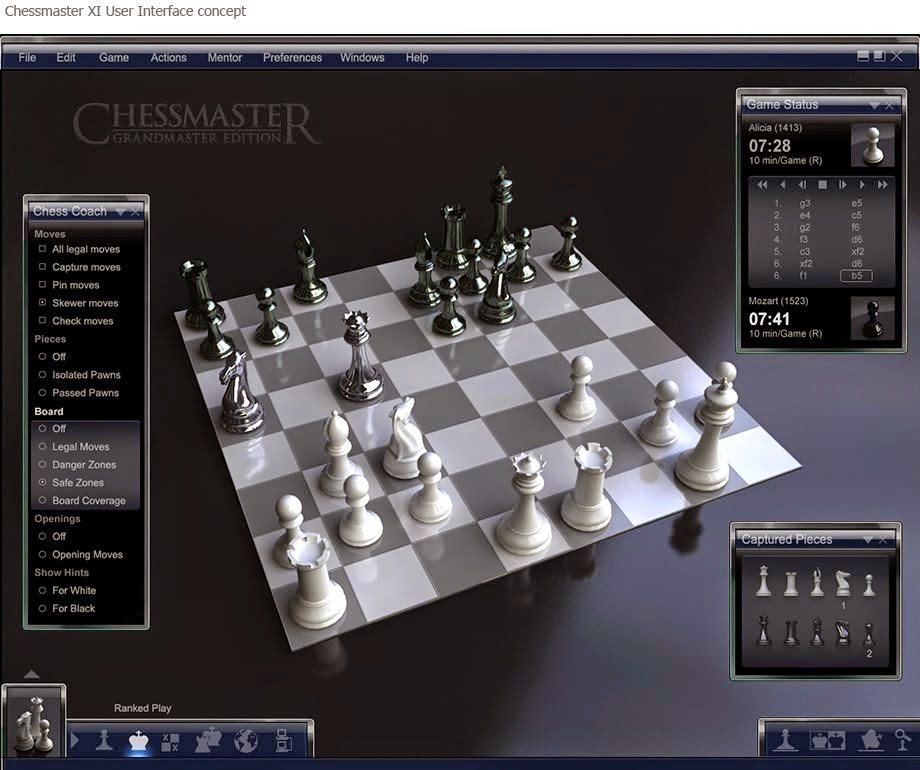Stop playback with the square stop button
Viewport: 920px width, 770px height.
[823, 185]
